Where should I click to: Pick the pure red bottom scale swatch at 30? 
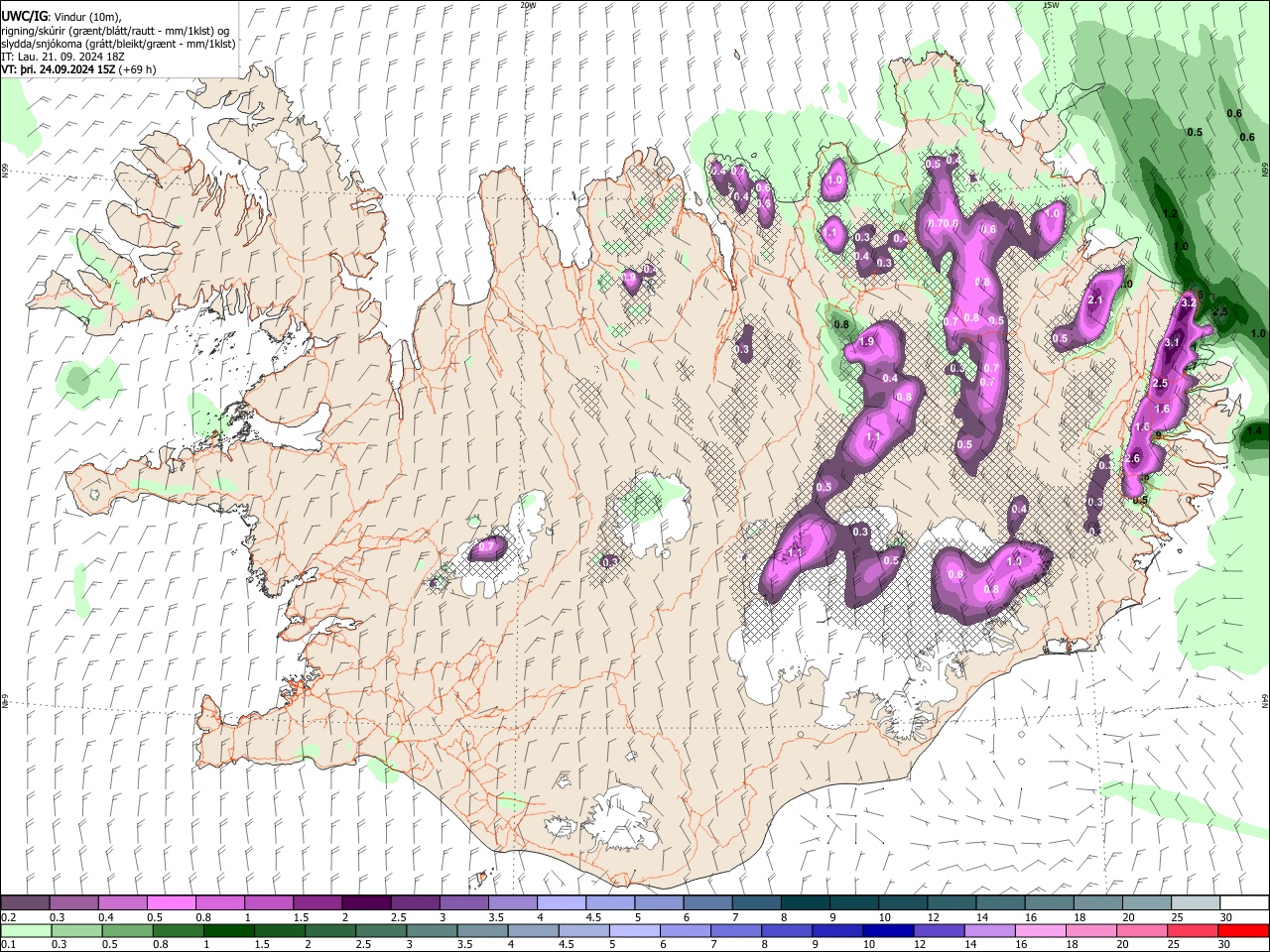(1244, 930)
